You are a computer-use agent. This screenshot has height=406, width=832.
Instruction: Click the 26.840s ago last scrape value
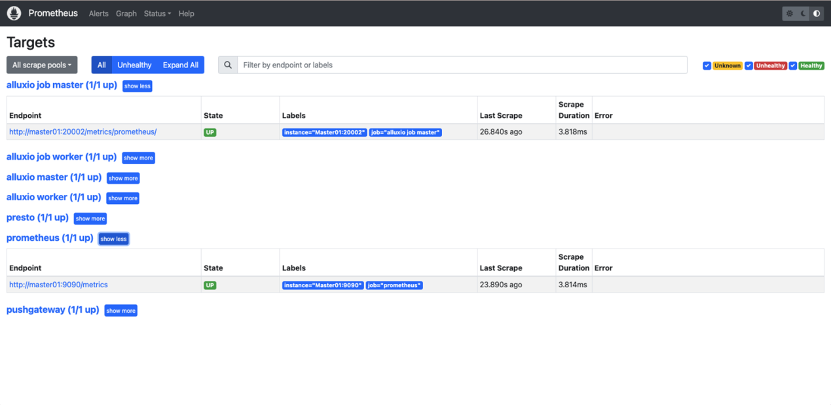tap(501, 132)
